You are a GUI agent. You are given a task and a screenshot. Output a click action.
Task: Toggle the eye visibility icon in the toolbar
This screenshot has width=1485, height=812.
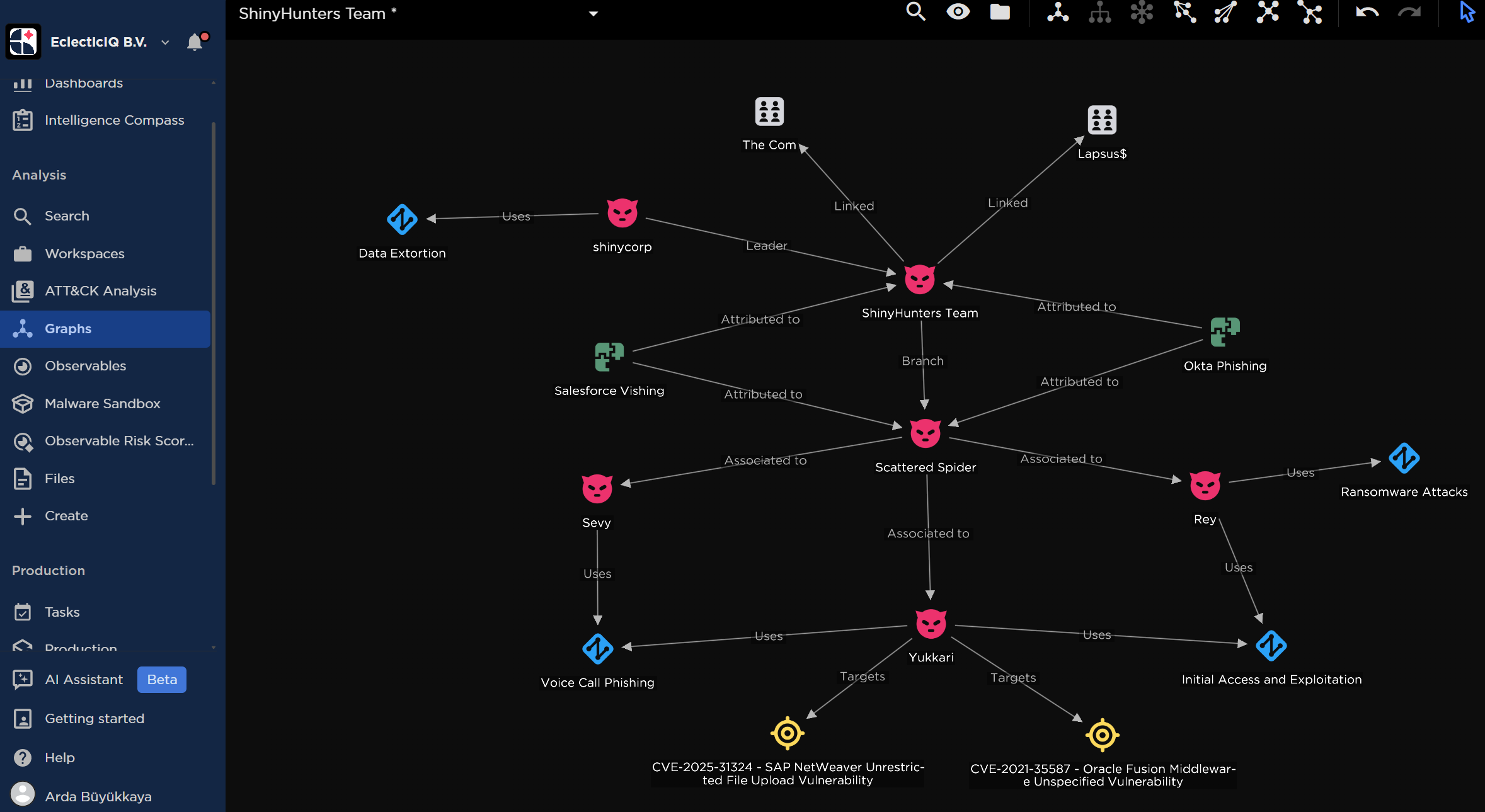958,13
